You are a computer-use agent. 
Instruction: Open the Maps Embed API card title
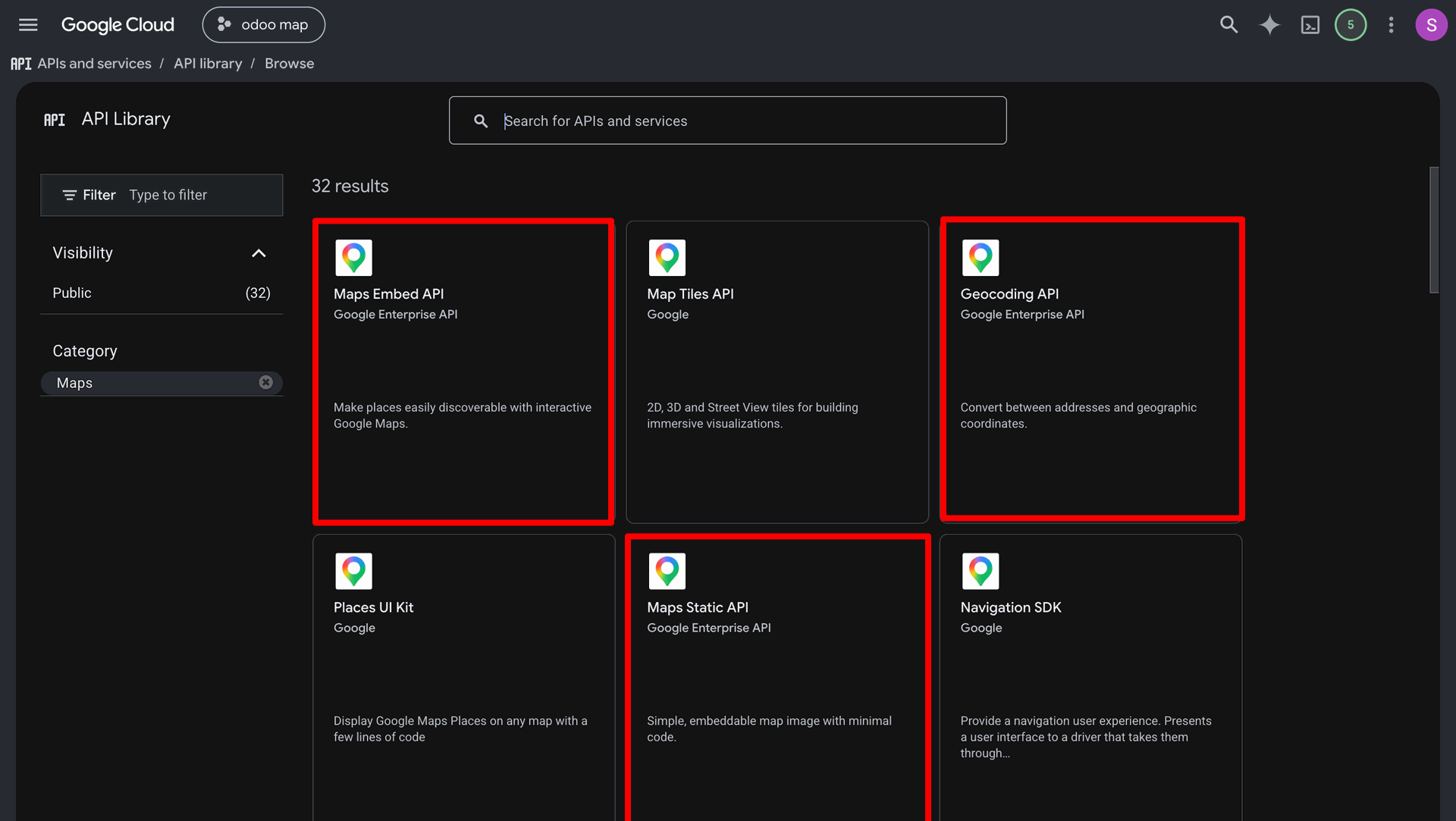(388, 294)
